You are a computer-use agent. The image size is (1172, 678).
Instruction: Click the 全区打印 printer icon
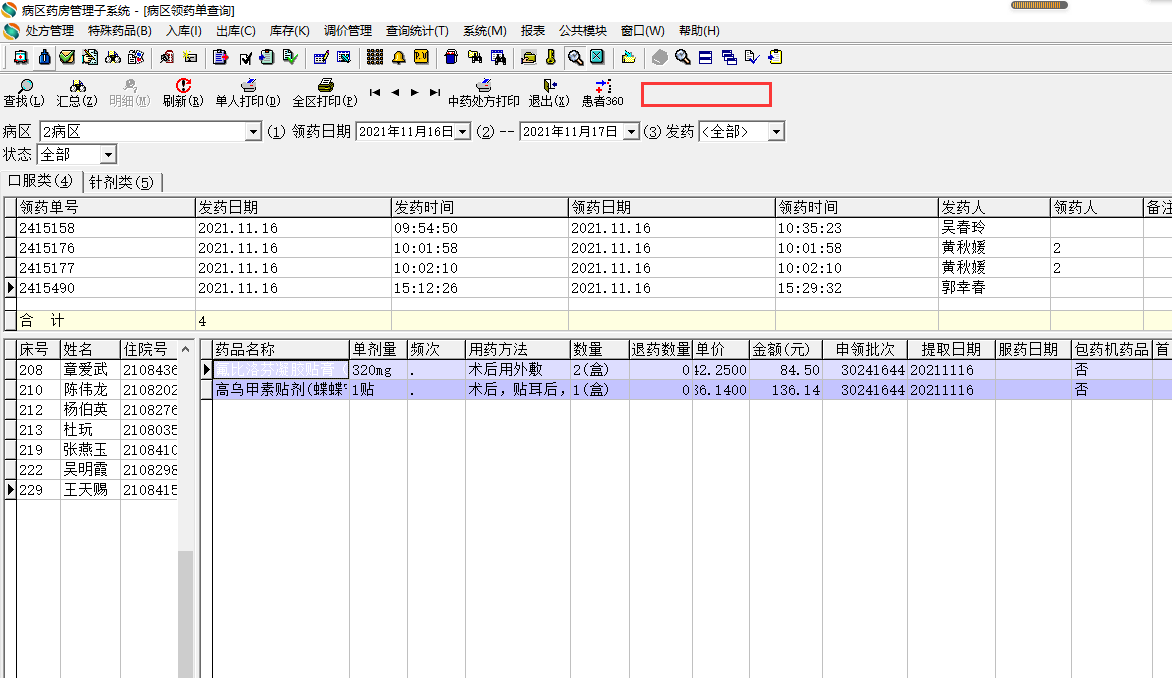[325, 87]
